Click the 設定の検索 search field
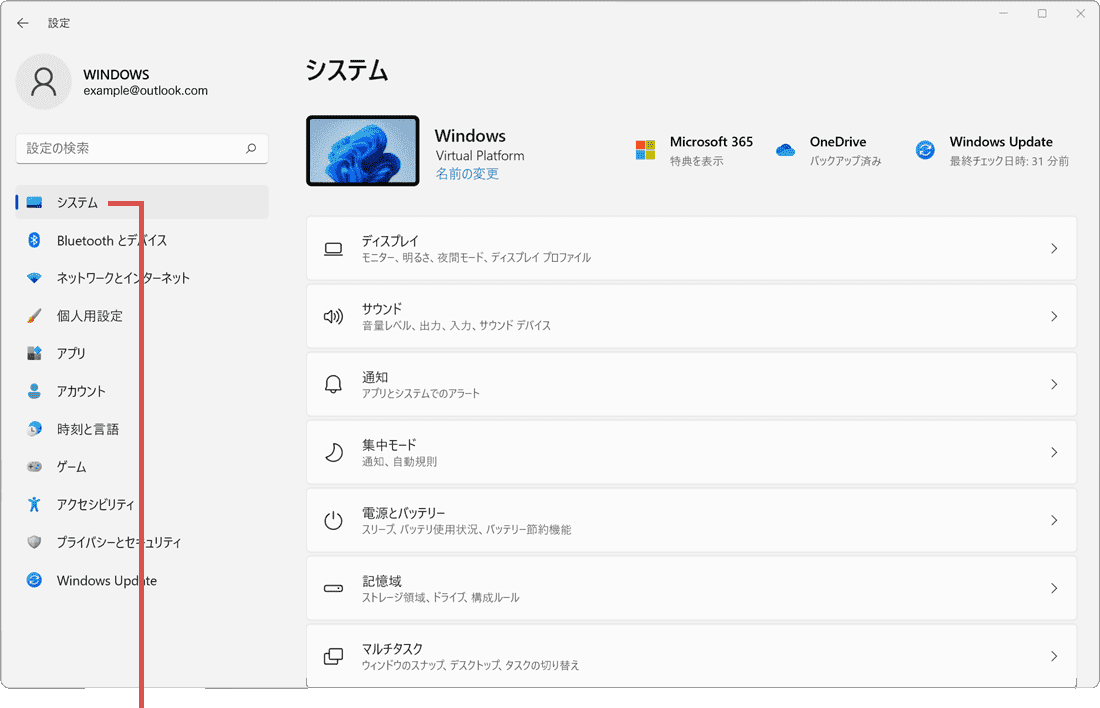The image size is (1100, 708). 142,148
